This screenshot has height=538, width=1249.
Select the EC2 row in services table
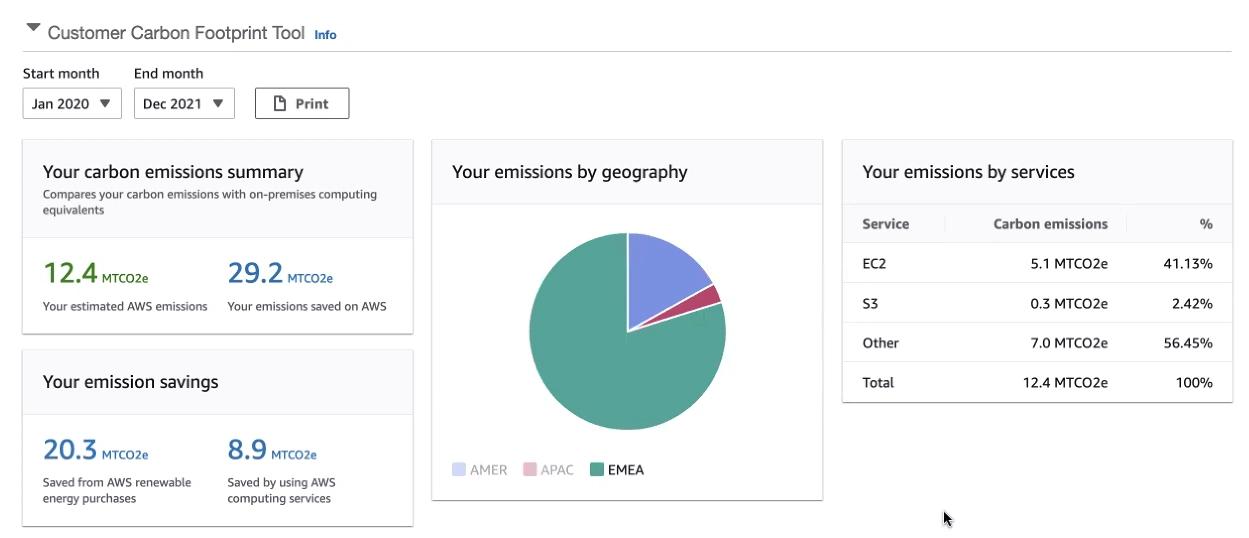tap(1036, 264)
